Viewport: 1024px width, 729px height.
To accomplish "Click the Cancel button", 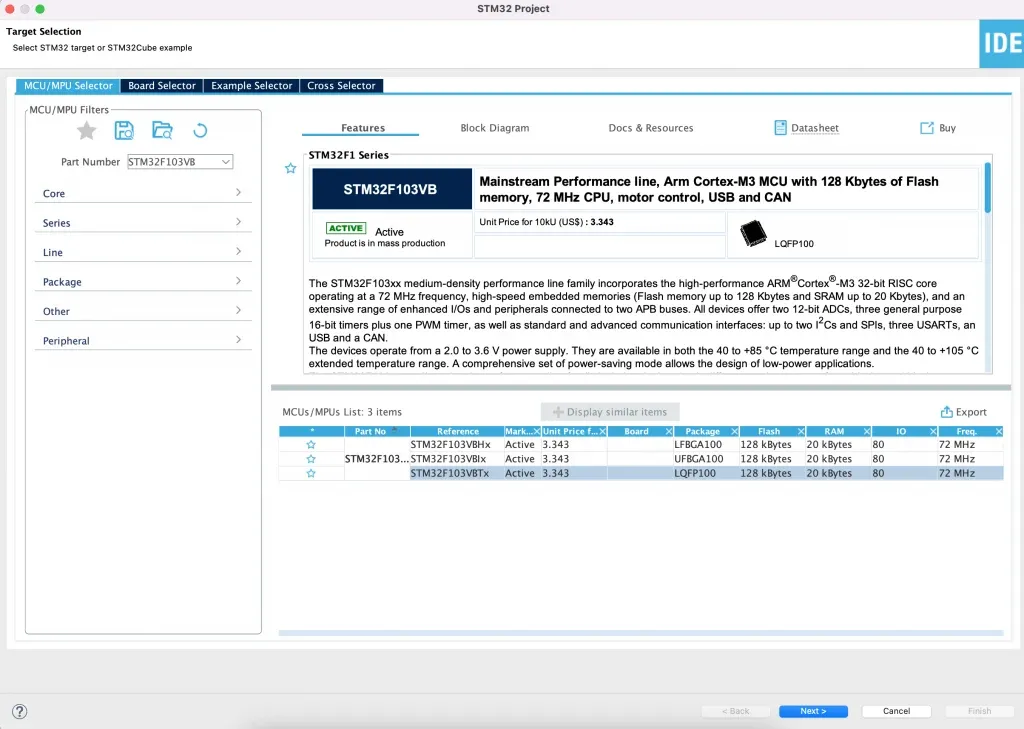I will tap(896, 711).
